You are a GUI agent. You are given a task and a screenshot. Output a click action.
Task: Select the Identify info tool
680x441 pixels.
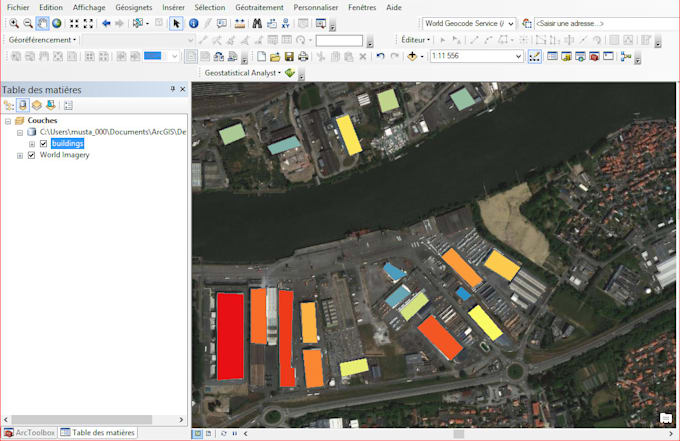193,23
